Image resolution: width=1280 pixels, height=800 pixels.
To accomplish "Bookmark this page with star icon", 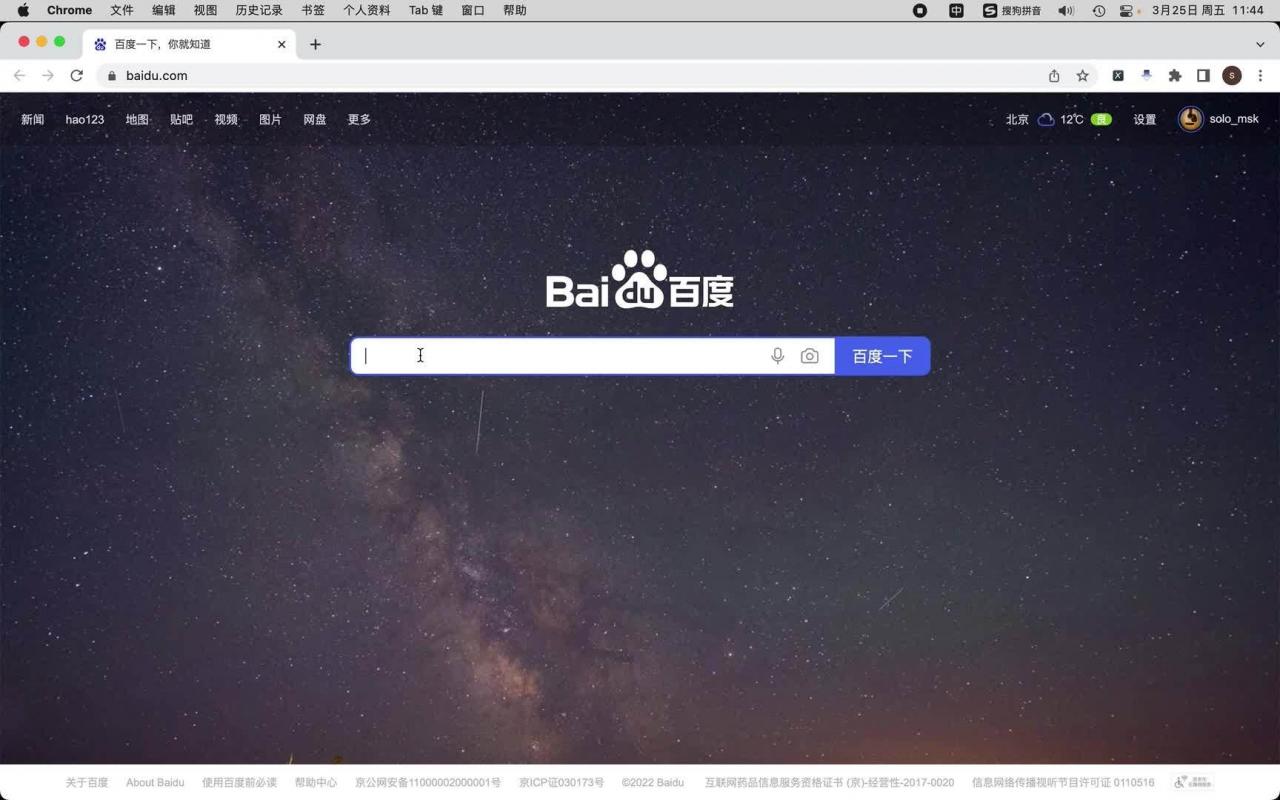I will (1082, 76).
